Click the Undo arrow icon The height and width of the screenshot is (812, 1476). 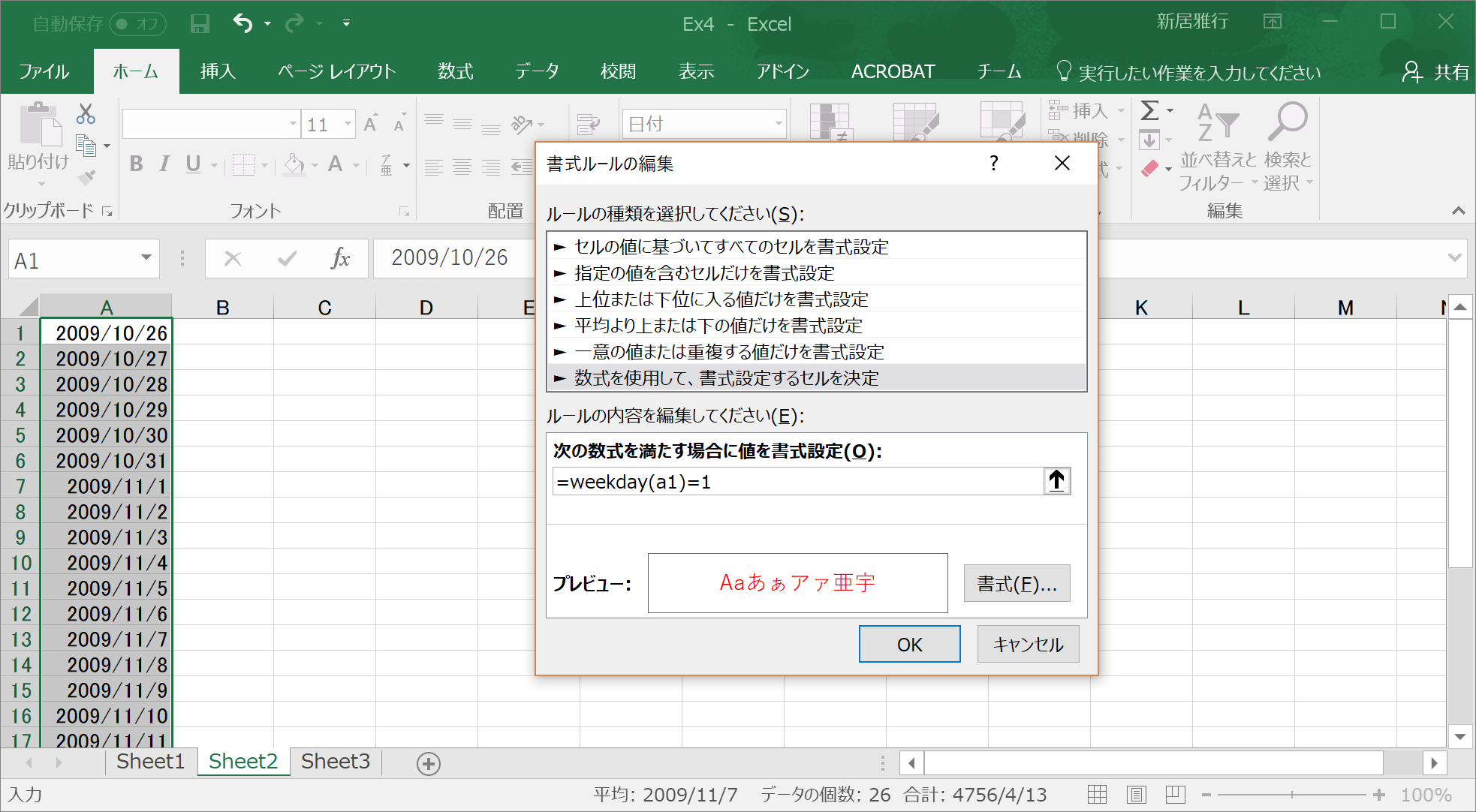click(242, 23)
